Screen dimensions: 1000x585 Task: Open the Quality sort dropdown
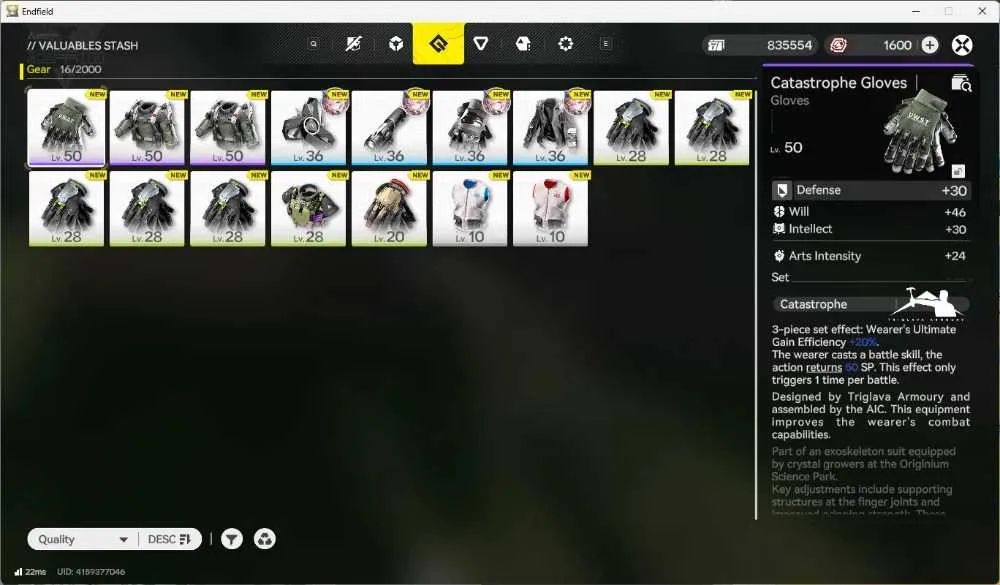(x=82, y=539)
